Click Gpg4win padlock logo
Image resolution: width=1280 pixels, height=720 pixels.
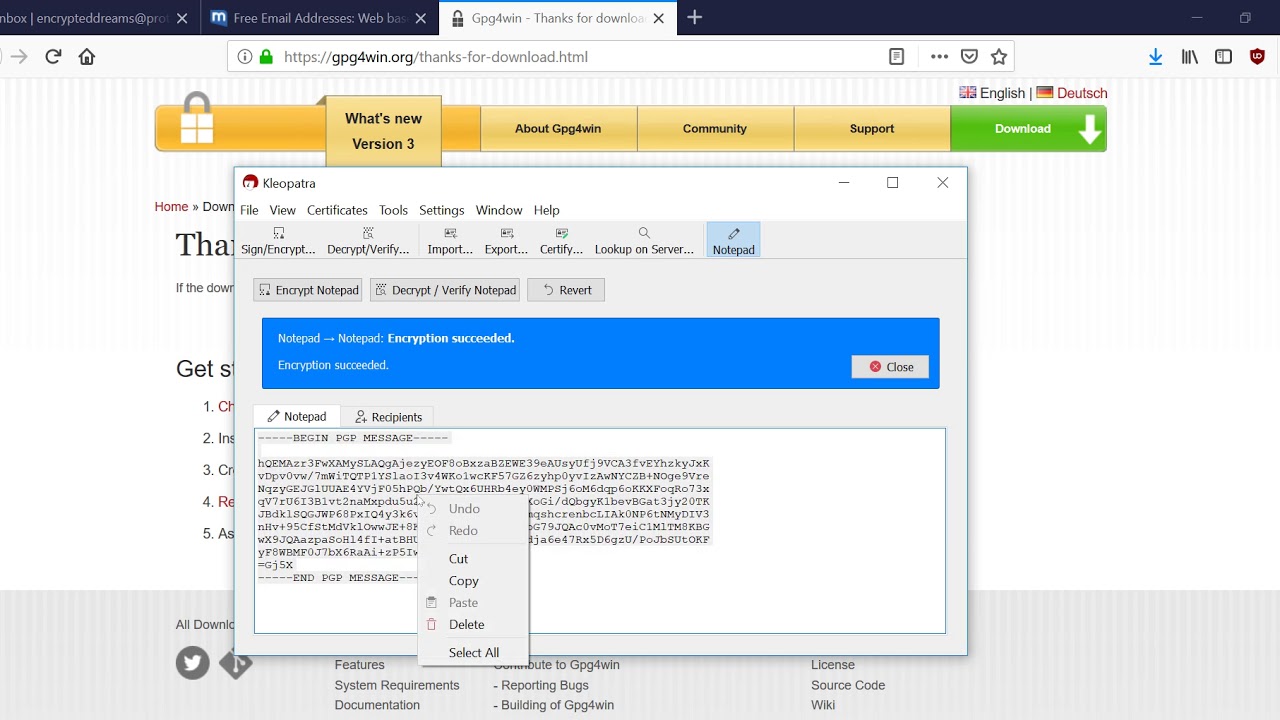197,120
